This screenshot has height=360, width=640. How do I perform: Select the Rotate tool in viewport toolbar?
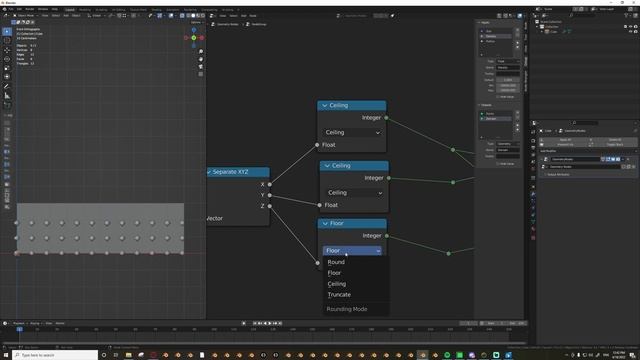(x=7, y=59)
